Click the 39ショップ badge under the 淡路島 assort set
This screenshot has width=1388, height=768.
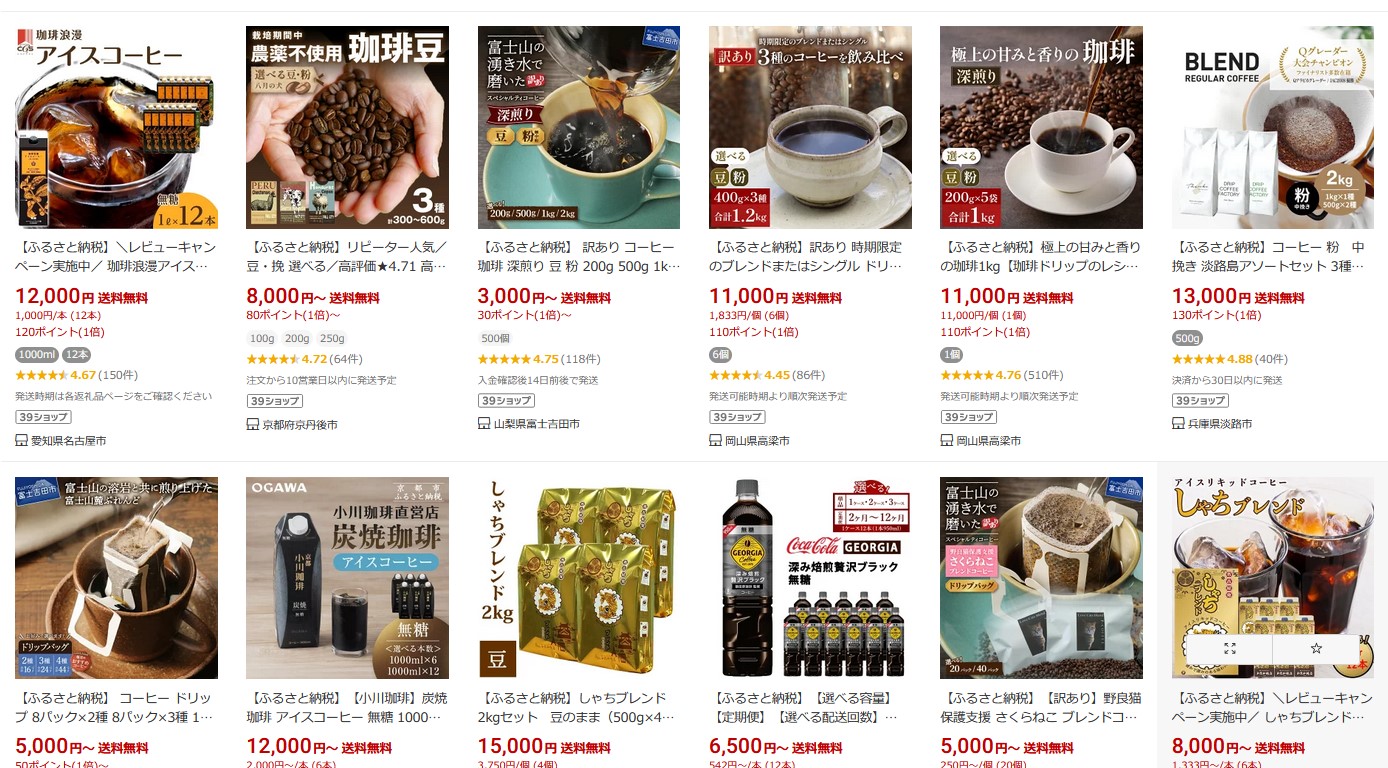(x=1200, y=400)
